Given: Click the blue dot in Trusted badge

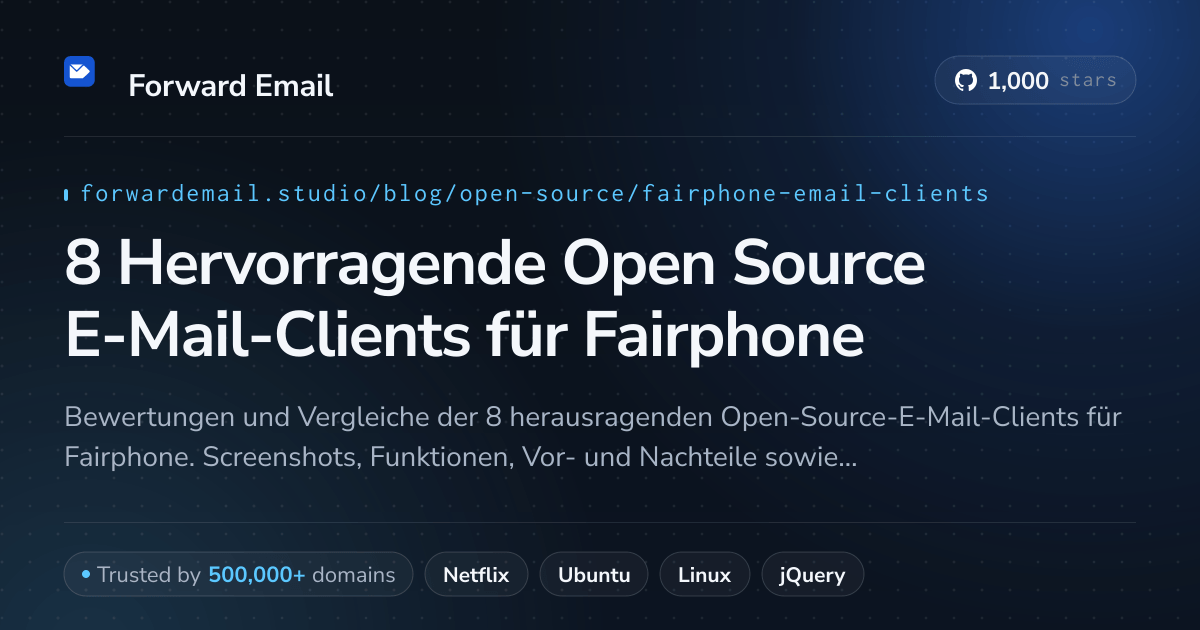Looking at the screenshot, I should click(x=86, y=575).
